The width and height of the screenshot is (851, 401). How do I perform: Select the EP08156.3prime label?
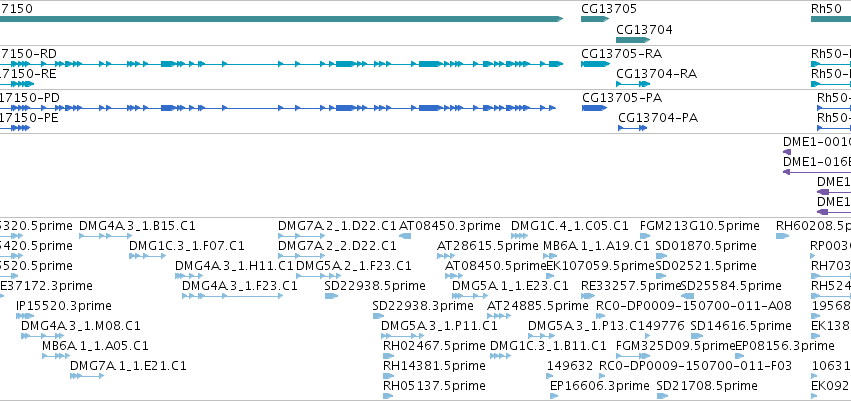coord(785,346)
